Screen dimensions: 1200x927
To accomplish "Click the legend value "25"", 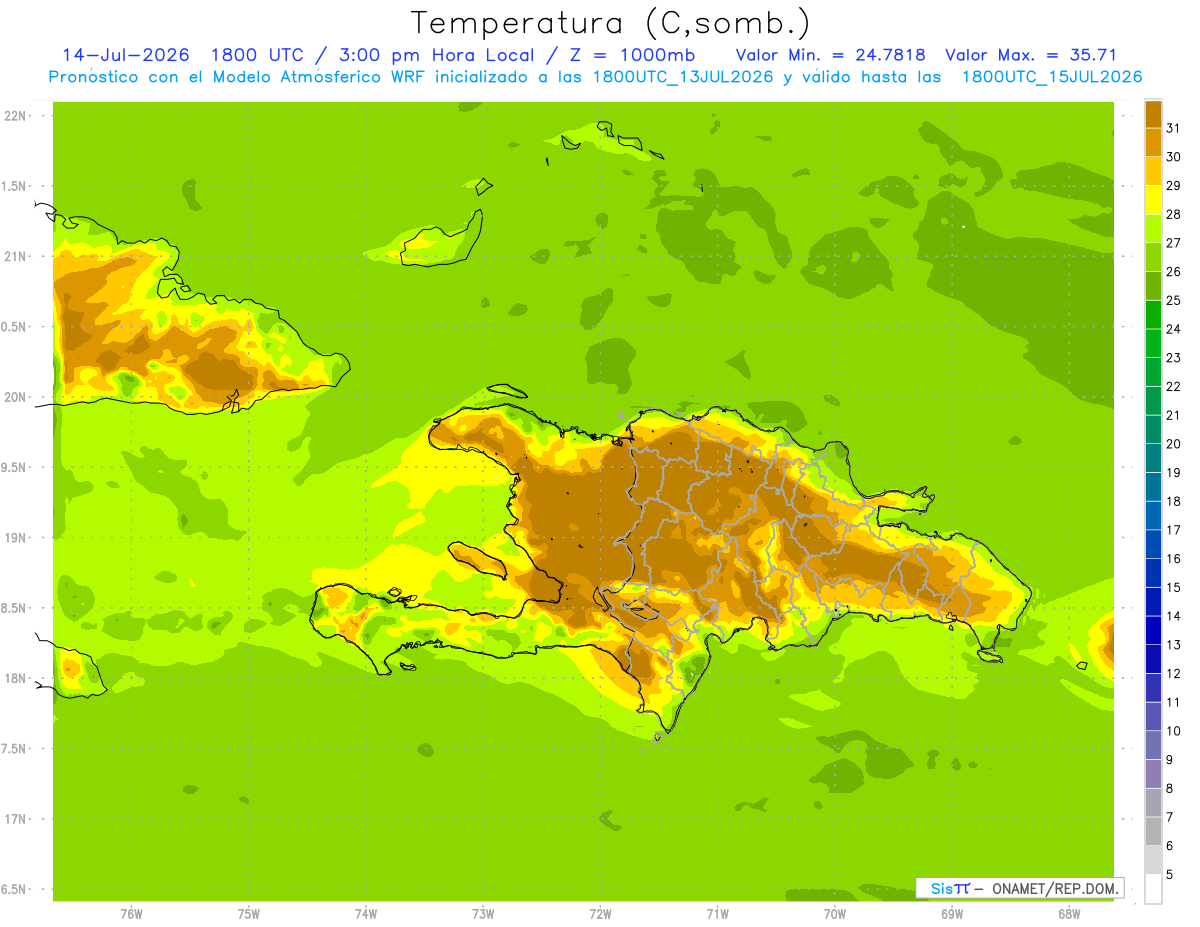I will click(x=1174, y=300).
